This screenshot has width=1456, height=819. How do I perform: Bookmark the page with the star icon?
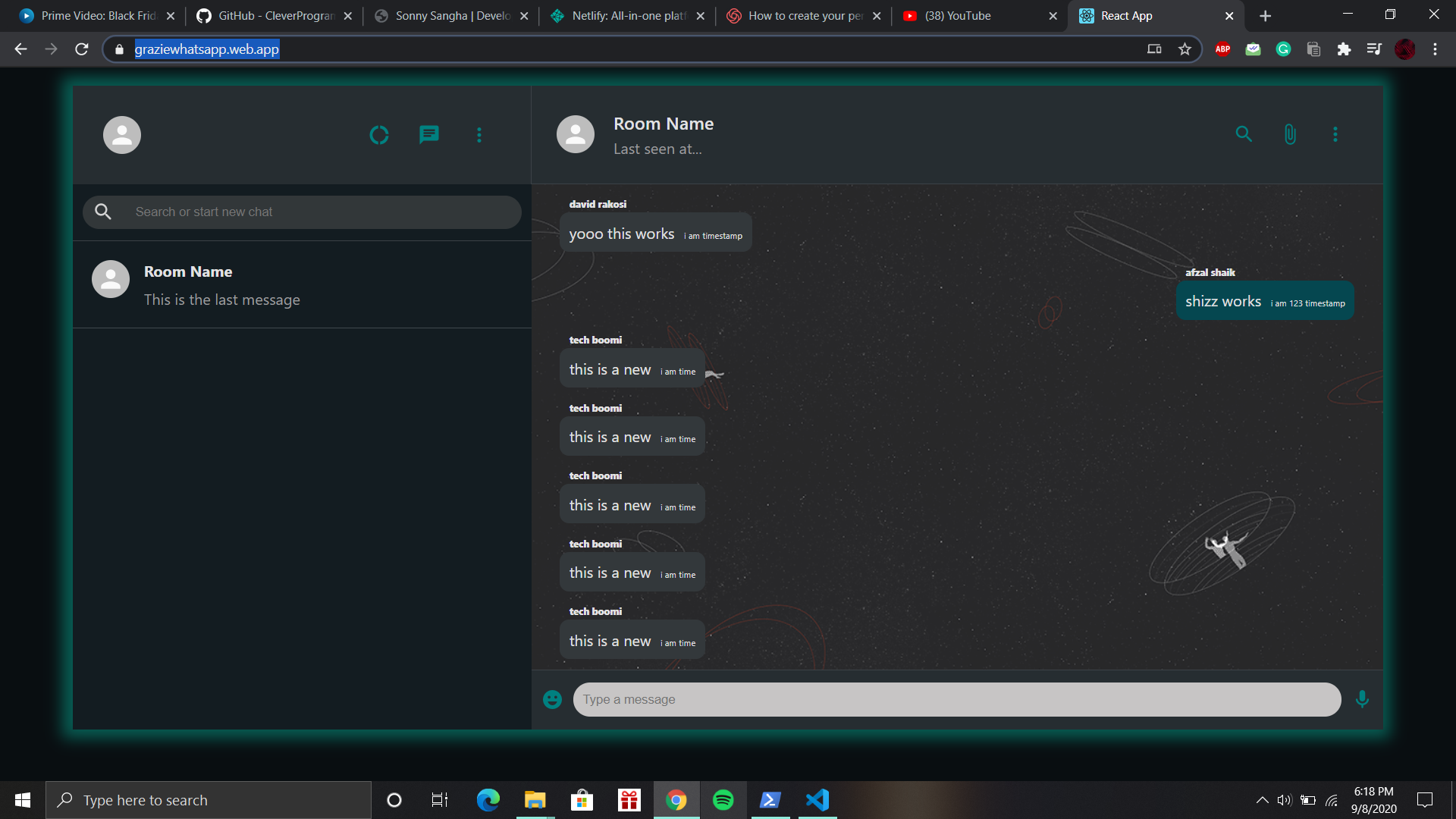click(x=1185, y=49)
